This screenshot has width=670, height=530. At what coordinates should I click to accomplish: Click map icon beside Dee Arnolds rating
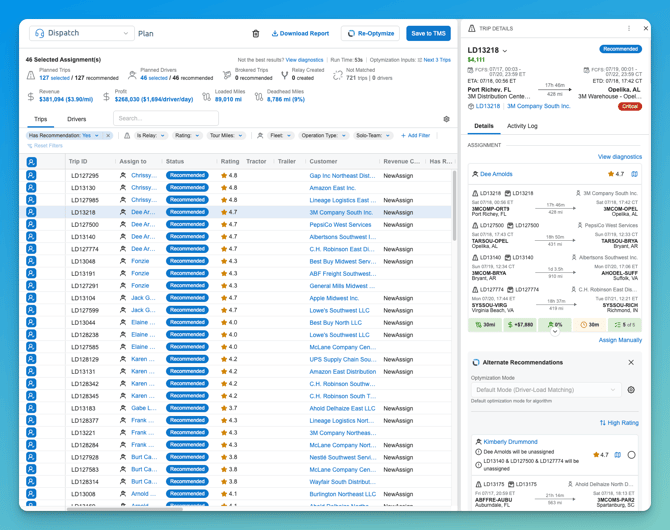635,174
